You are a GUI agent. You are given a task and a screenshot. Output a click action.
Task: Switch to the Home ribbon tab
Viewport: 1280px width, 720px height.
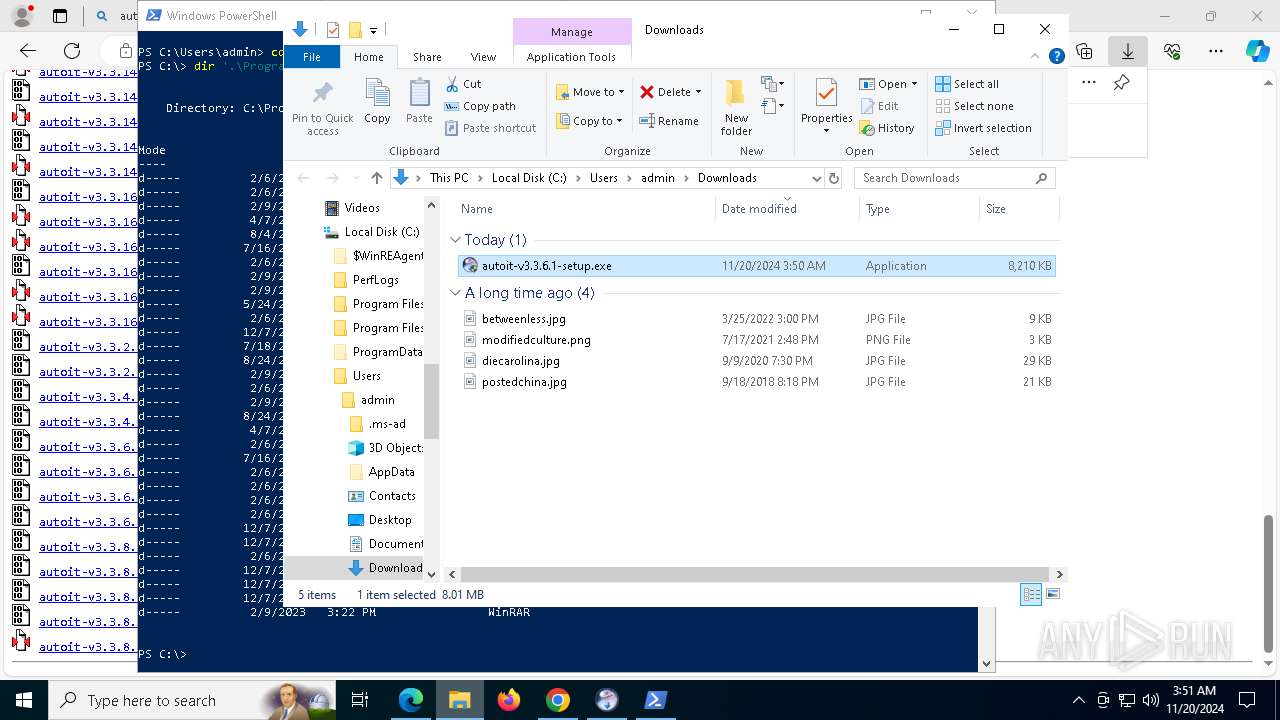[x=369, y=57]
